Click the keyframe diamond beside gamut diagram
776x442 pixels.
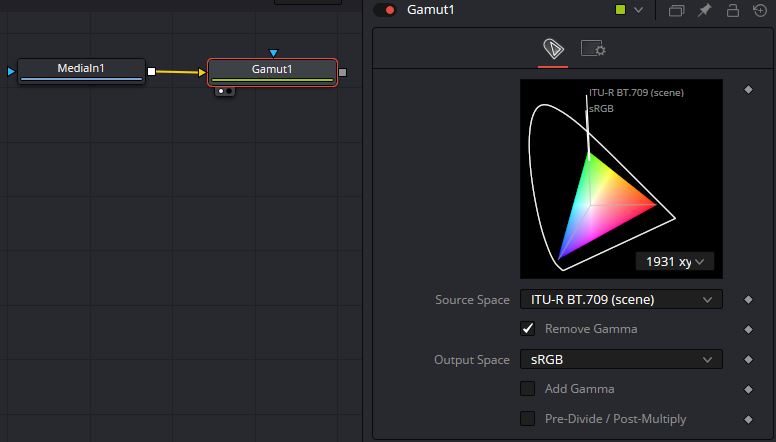point(748,89)
